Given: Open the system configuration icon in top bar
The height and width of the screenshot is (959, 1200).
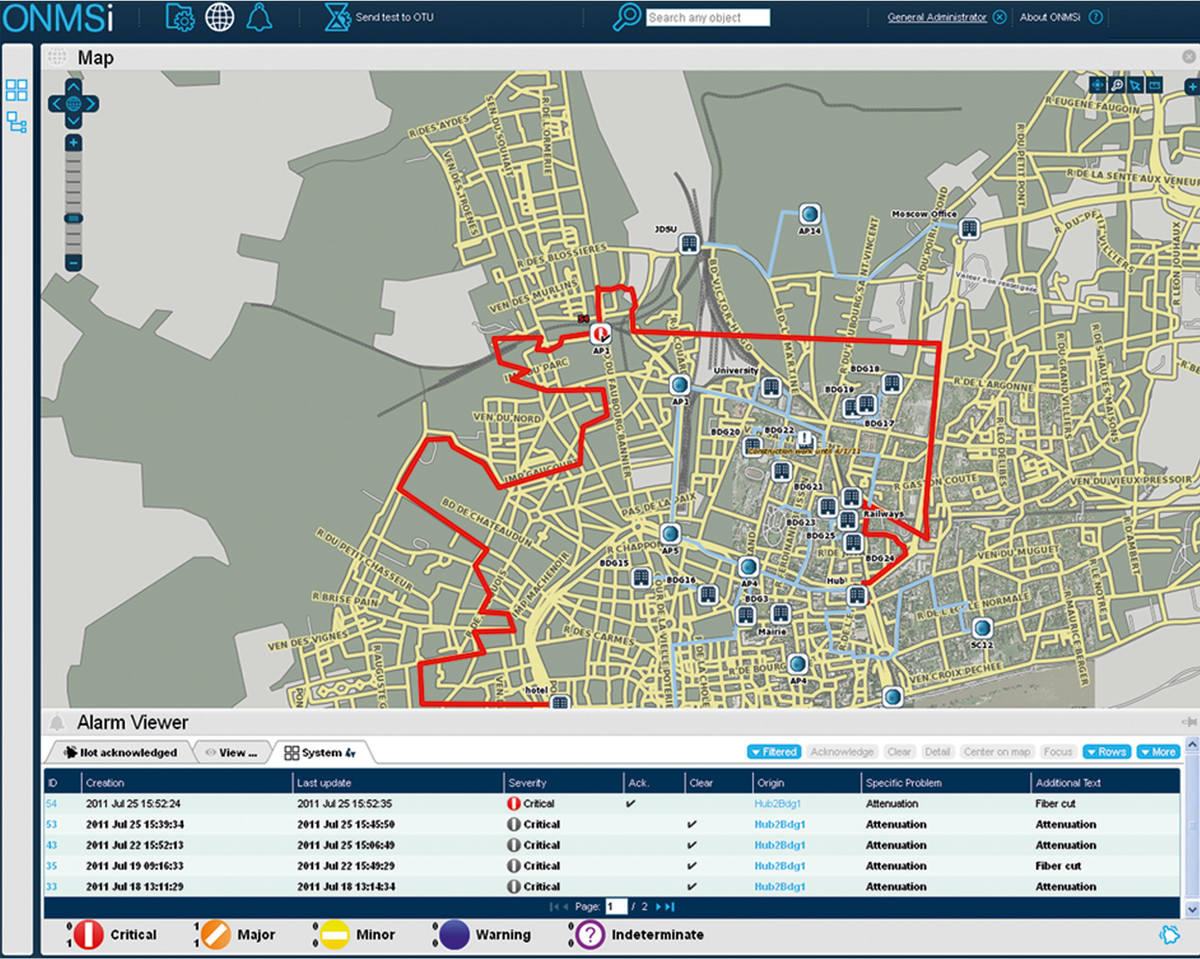Looking at the screenshot, I should pos(180,17).
